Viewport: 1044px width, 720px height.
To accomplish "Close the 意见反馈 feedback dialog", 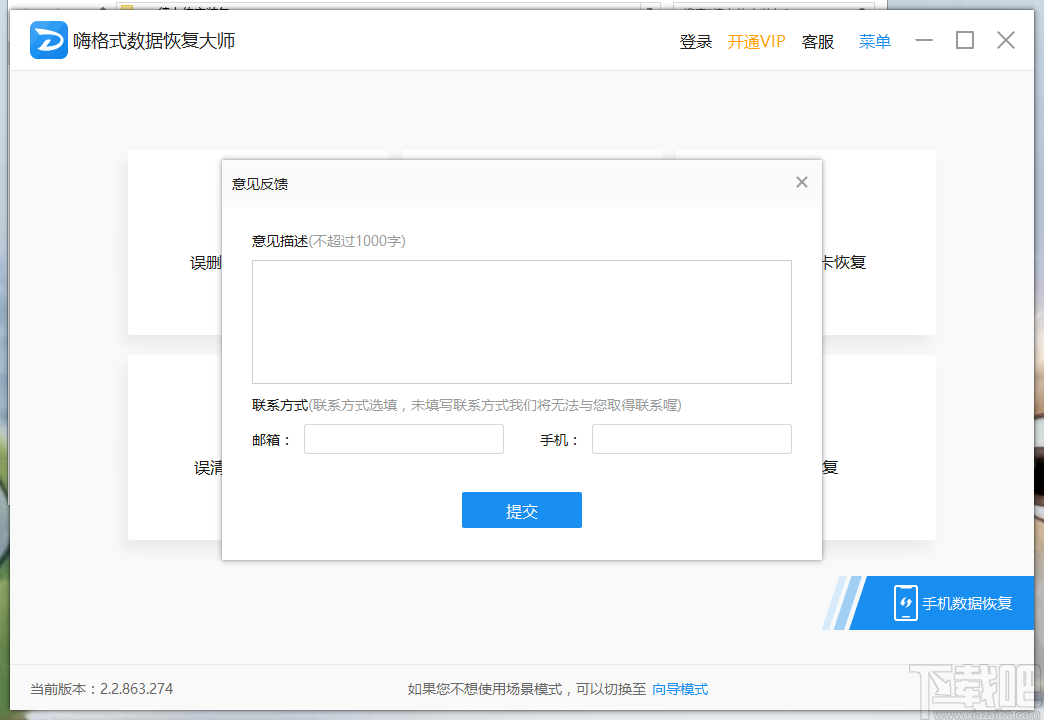I will pyautogui.click(x=802, y=182).
